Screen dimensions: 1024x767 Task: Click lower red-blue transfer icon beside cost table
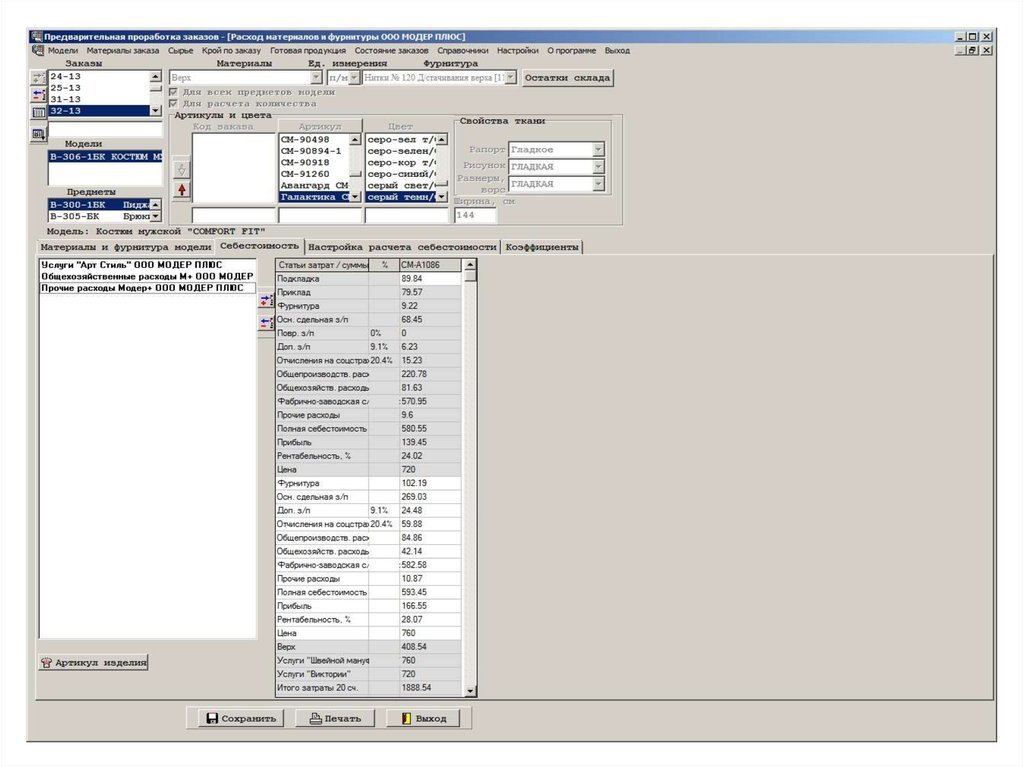click(265, 322)
